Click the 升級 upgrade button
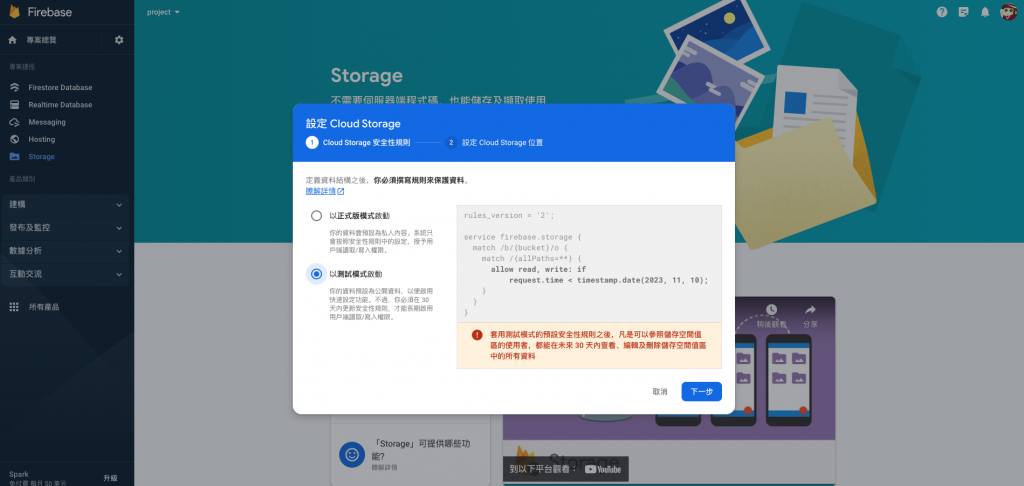This screenshot has height=486, width=1024. click(x=110, y=478)
